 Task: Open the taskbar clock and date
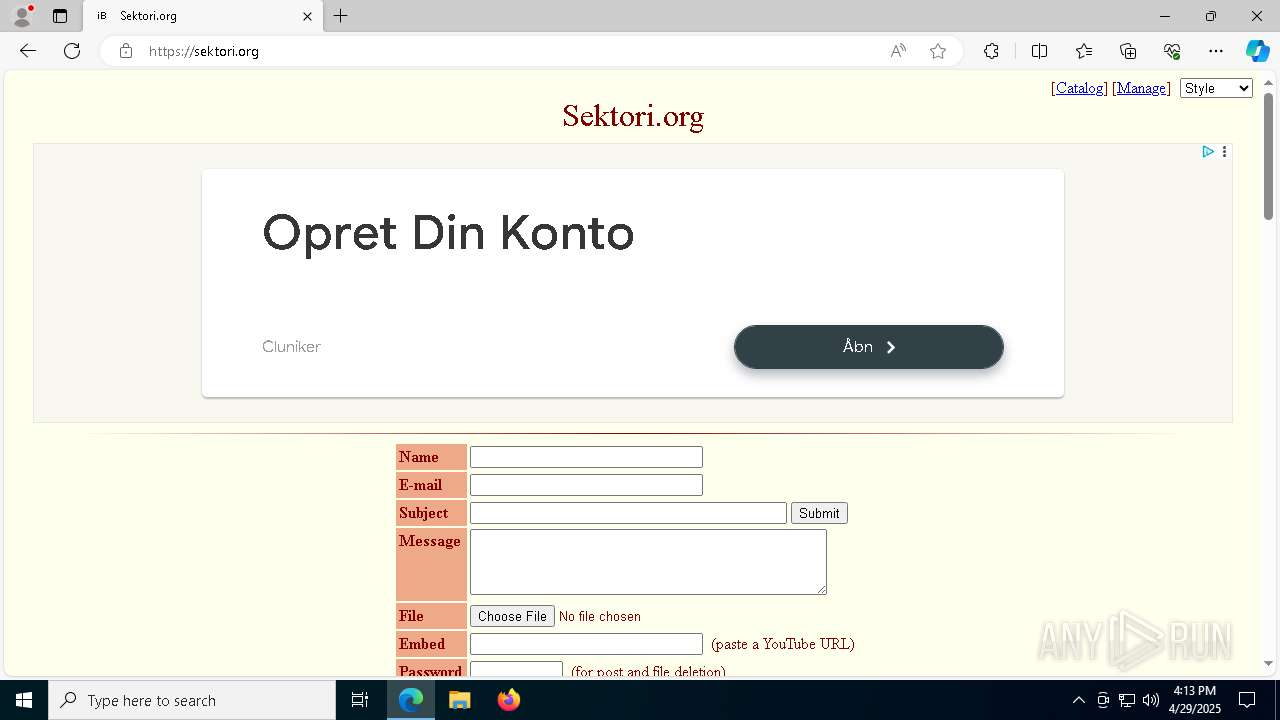coord(1195,700)
